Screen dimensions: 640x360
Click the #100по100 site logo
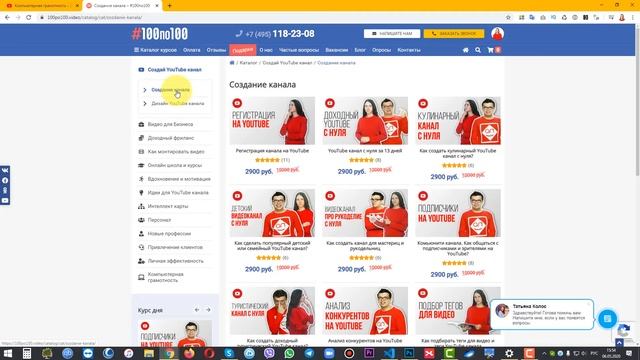[160, 33]
